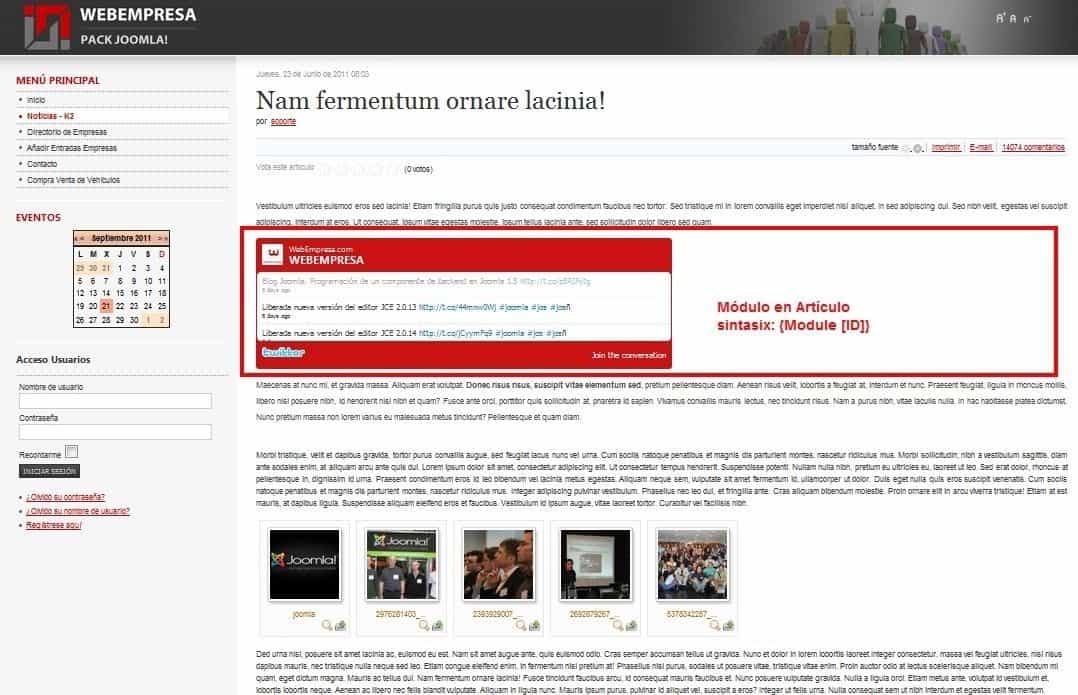The width and height of the screenshot is (1078, 695).
Task: Open the gallery thumbnail above 2692879267
Action: [595, 564]
